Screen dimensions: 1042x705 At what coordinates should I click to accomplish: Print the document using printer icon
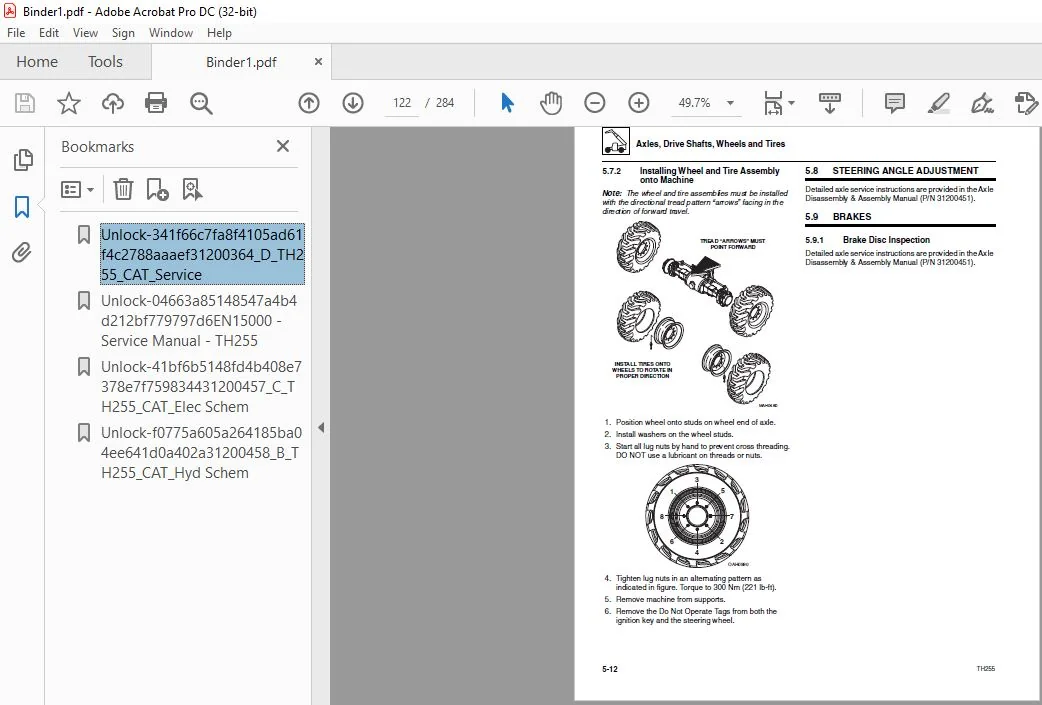(156, 103)
